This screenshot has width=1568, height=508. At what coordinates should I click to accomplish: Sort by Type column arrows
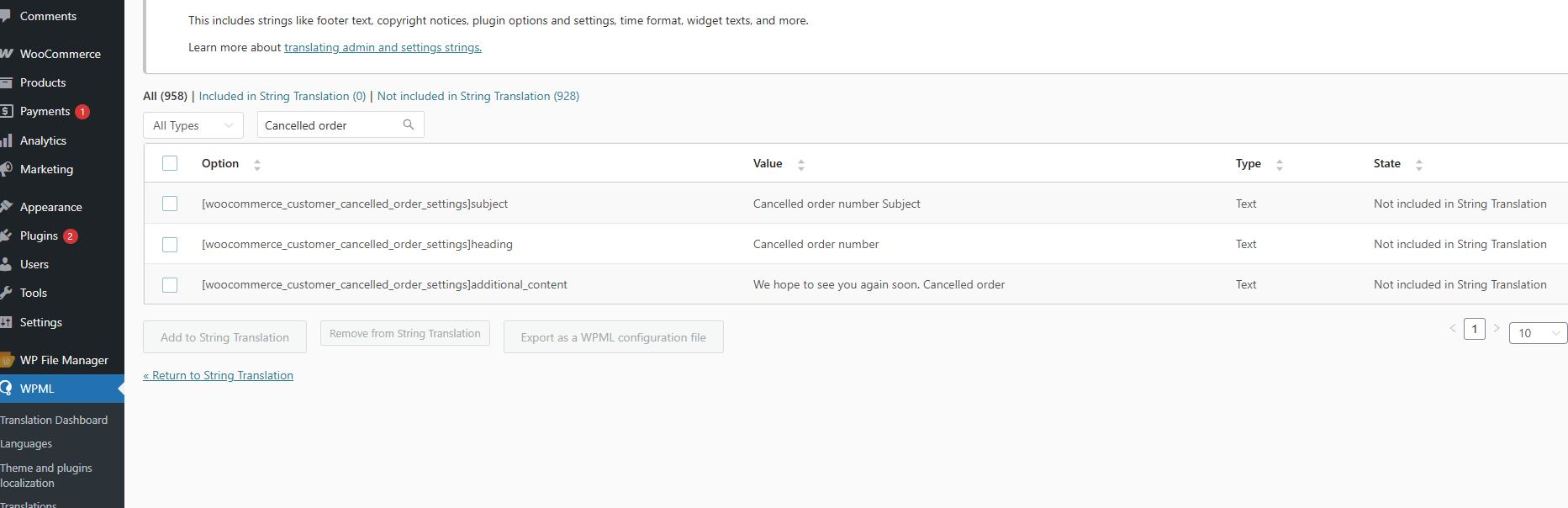1280,165
